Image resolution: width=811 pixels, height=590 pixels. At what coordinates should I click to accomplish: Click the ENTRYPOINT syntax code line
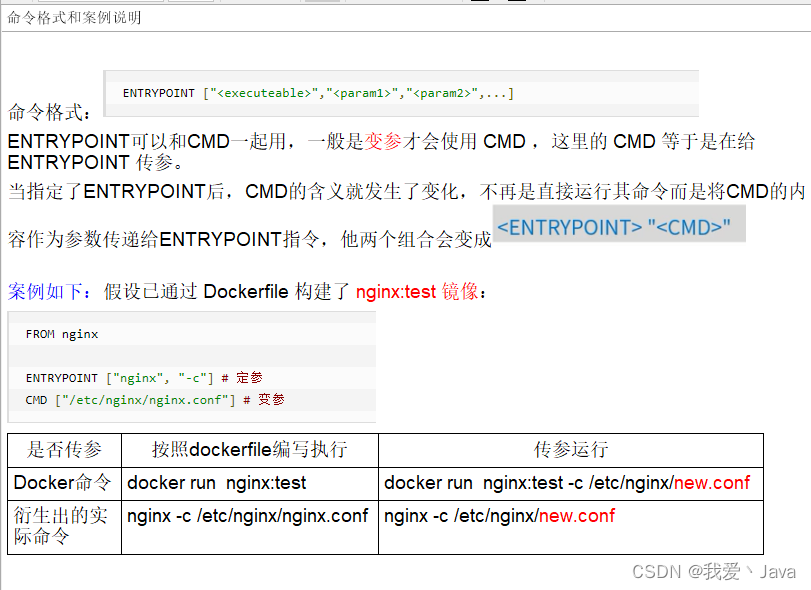click(x=318, y=93)
